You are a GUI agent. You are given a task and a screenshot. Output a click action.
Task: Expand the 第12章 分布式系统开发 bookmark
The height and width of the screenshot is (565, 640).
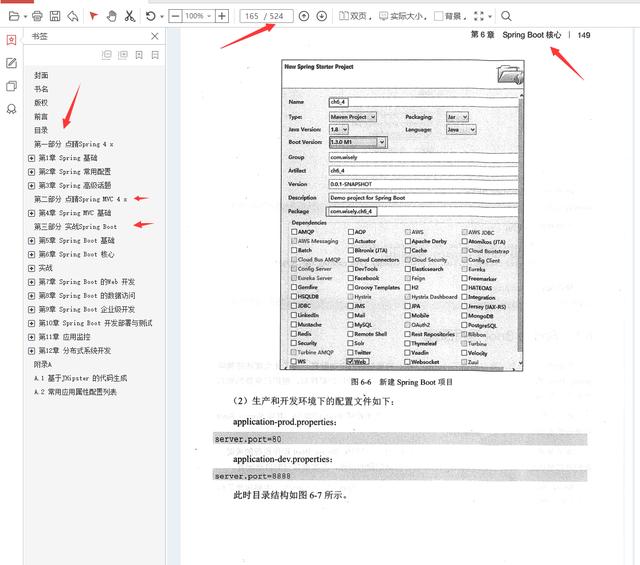click(x=31, y=351)
